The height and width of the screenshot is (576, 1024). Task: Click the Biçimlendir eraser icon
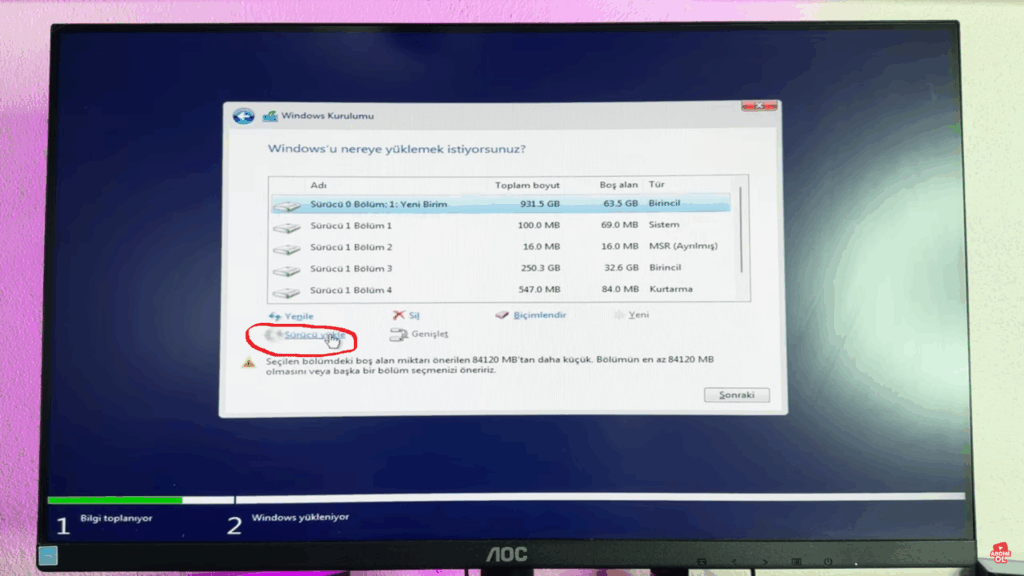(503, 315)
